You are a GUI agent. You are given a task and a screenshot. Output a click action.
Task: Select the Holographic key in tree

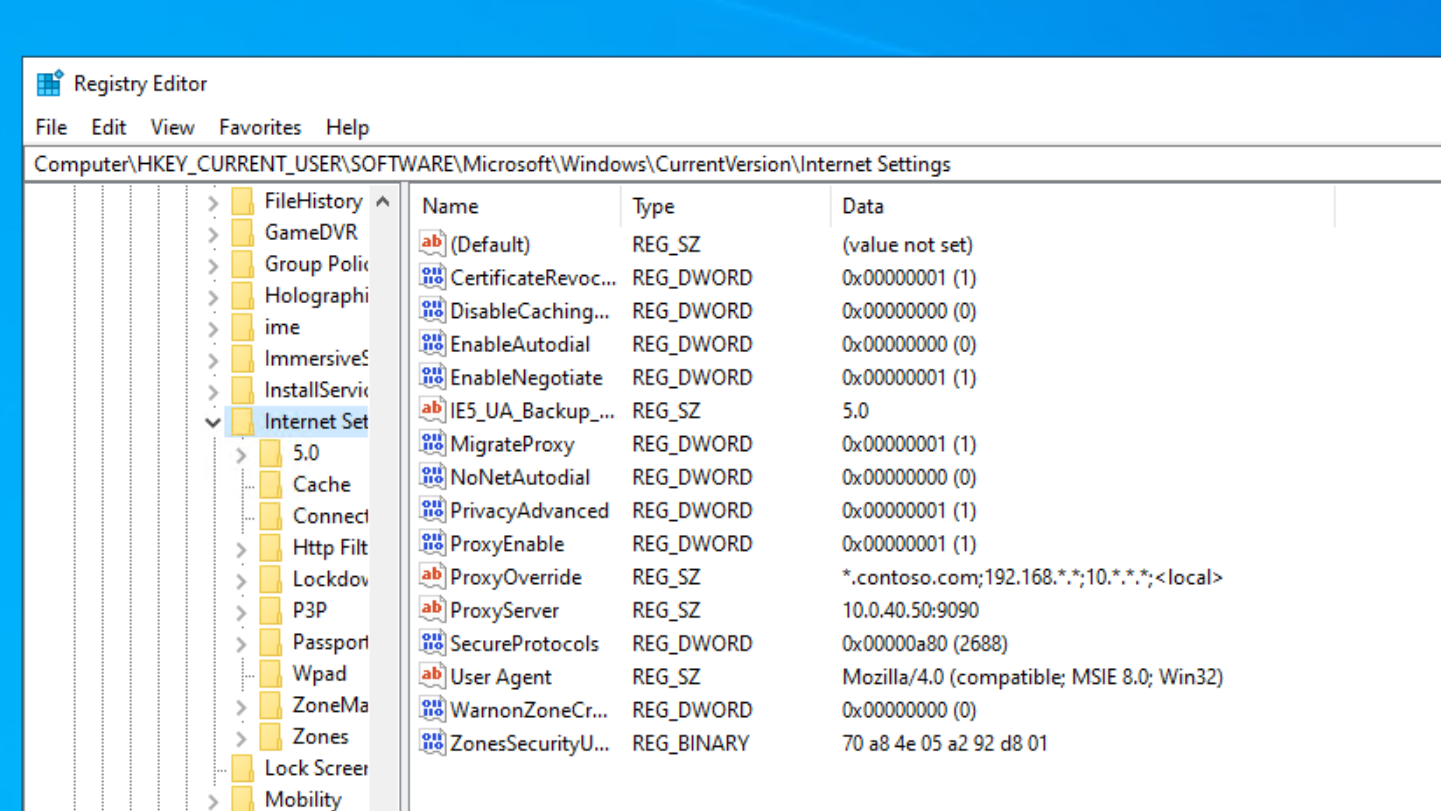315,295
